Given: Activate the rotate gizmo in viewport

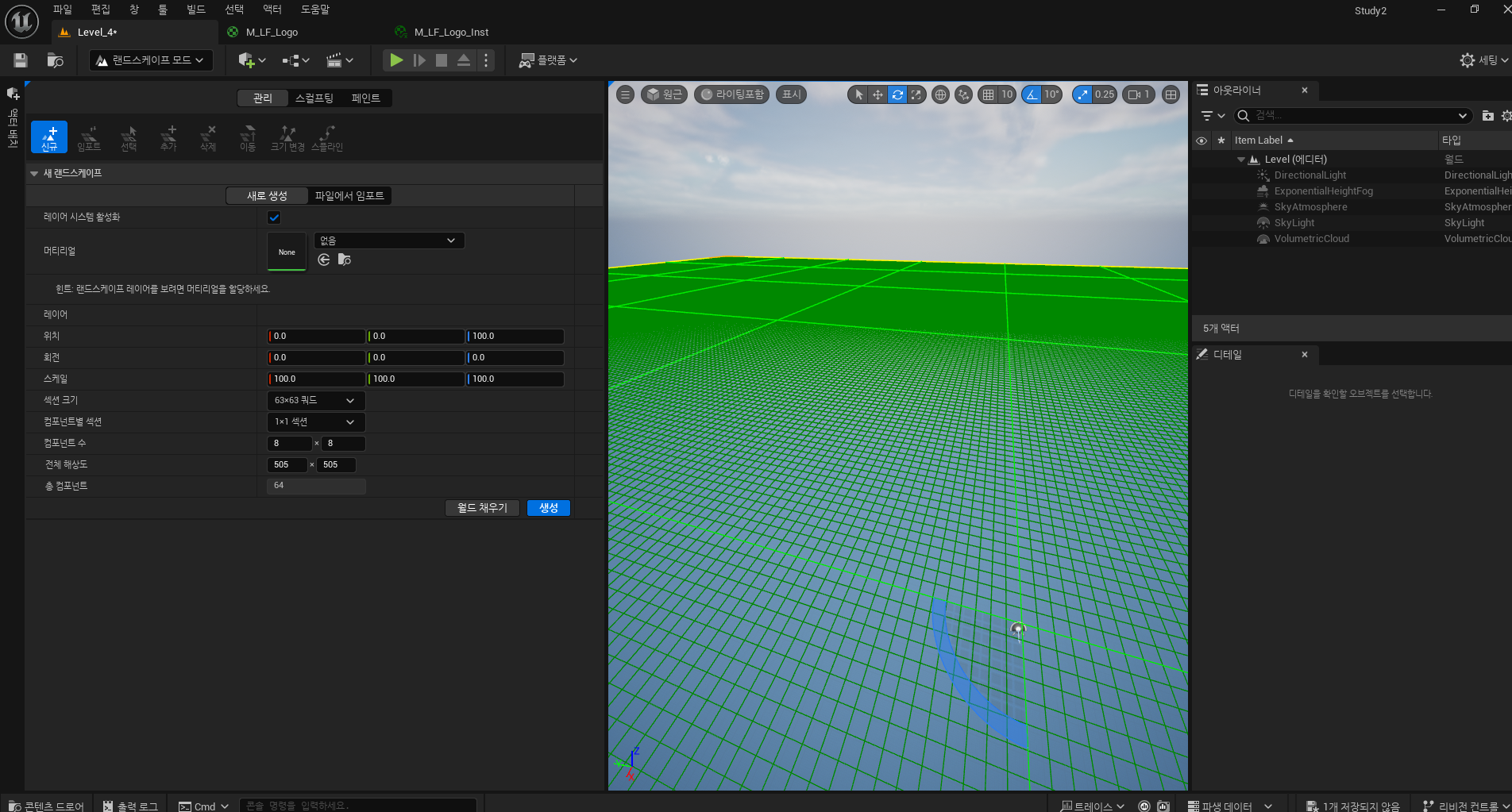Looking at the screenshot, I should tap(897, 94).
